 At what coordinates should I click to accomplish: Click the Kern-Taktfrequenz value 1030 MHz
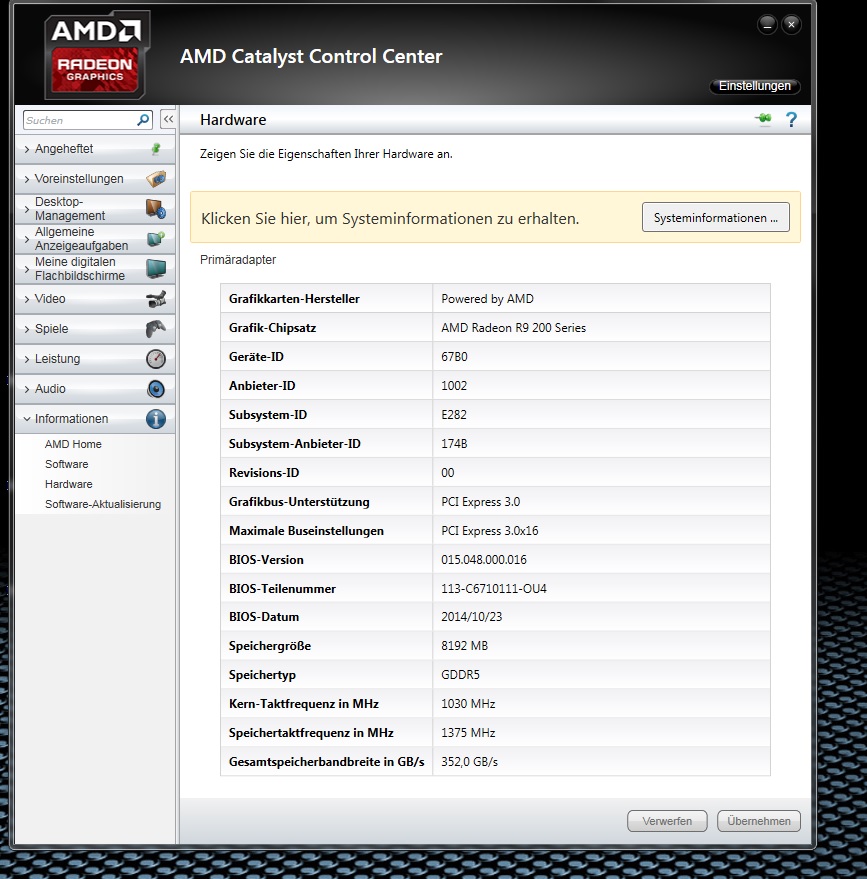point(468,704)
